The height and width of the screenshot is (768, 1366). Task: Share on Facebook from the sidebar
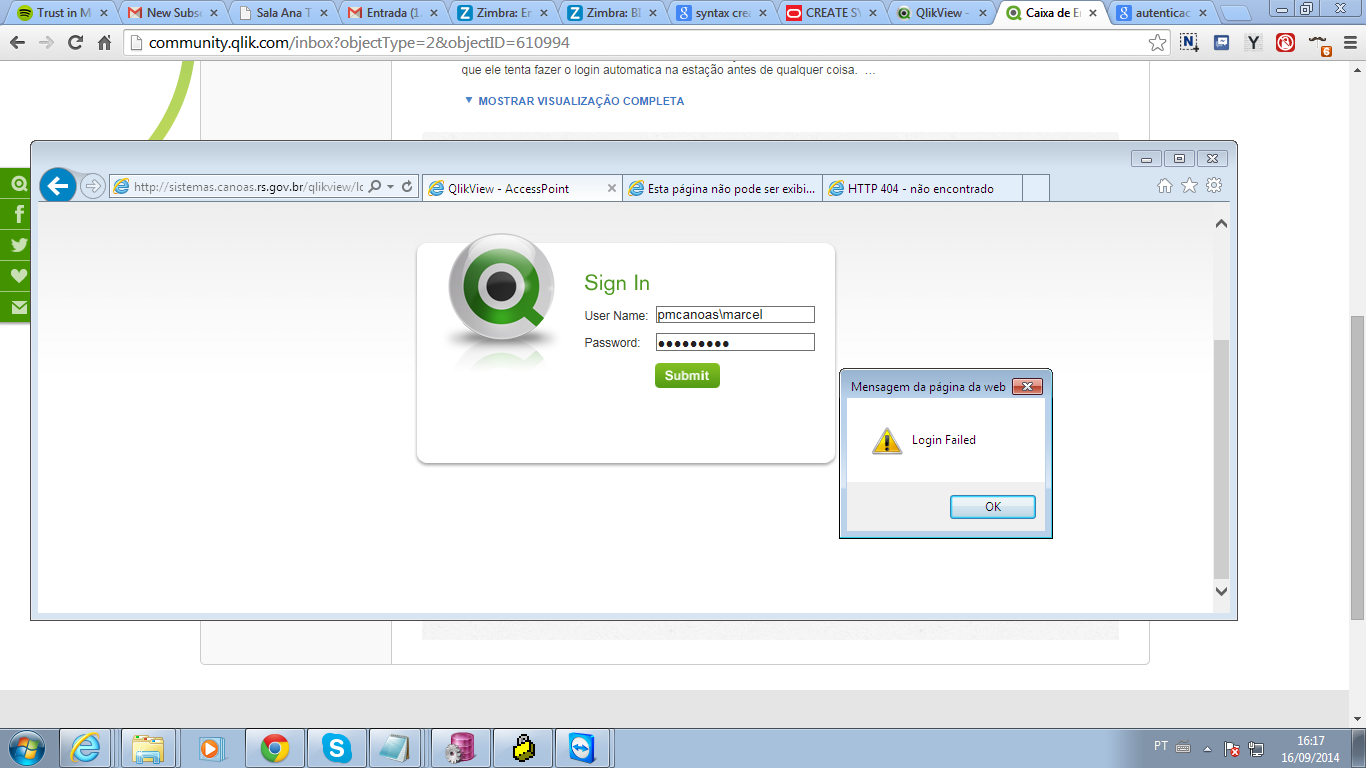point(18,214)
